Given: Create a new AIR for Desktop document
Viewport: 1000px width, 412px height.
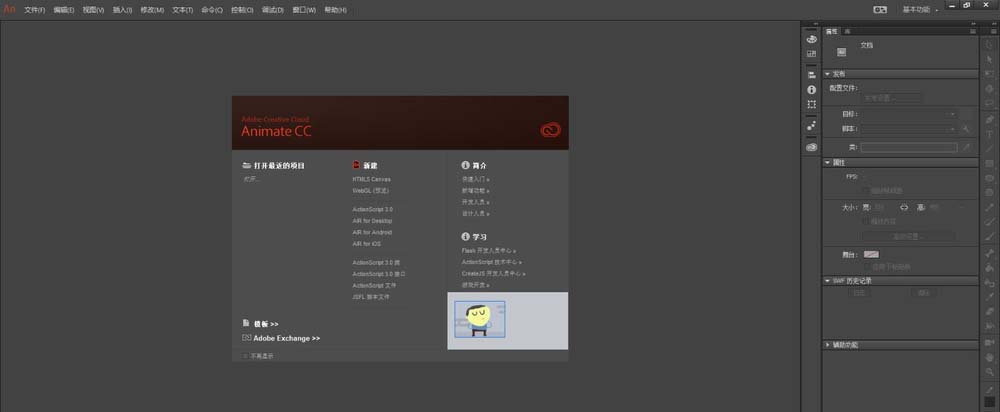Looking at the screenshot, I should point(372,221).
